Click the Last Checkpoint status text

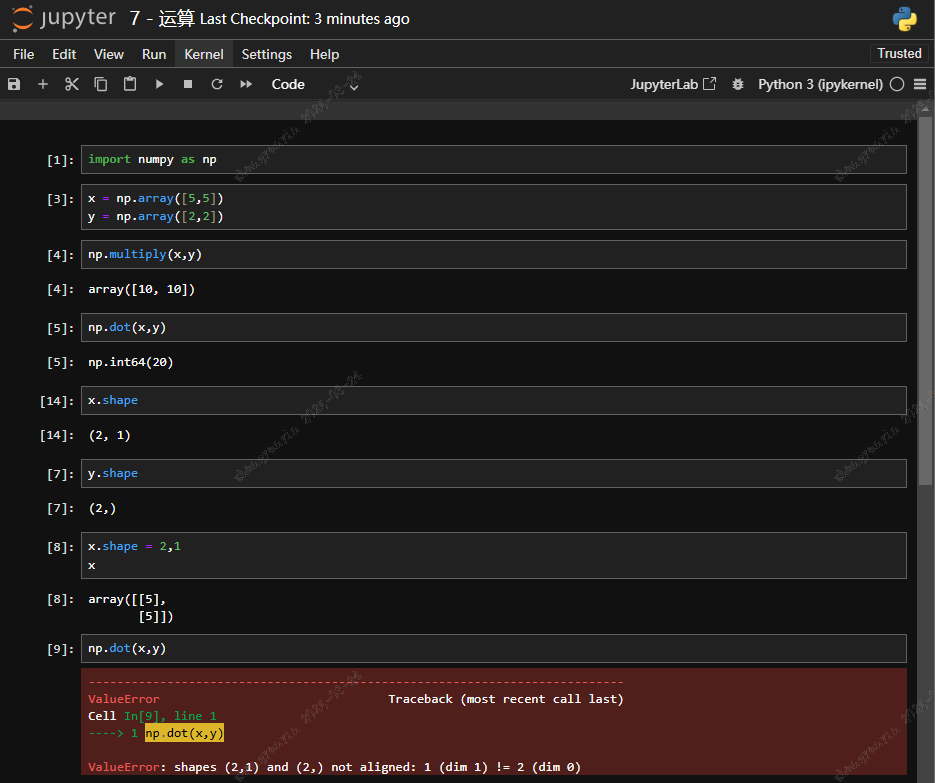click(x=305, y=19)
